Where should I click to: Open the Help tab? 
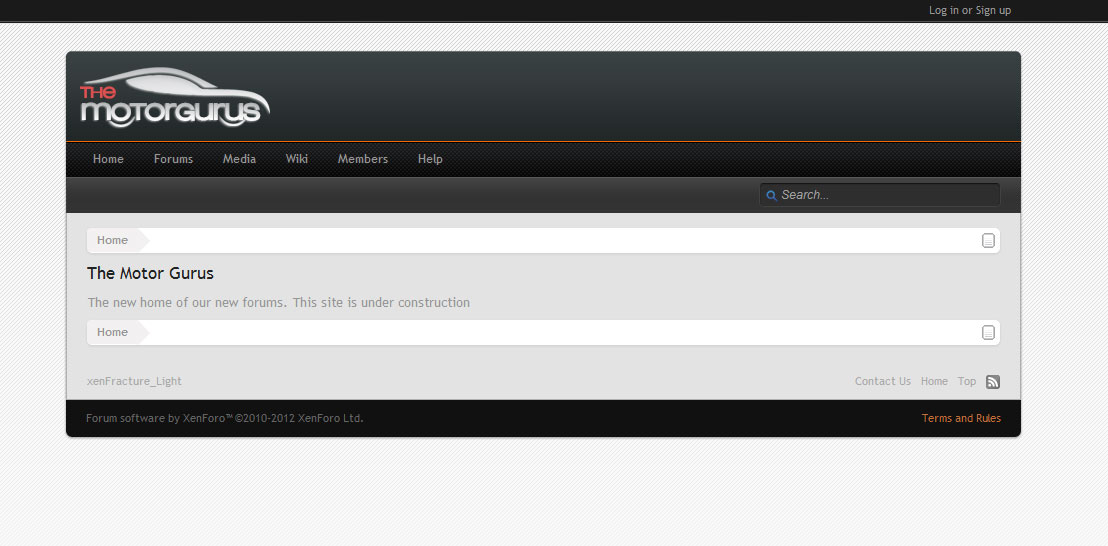pos(430,159)
